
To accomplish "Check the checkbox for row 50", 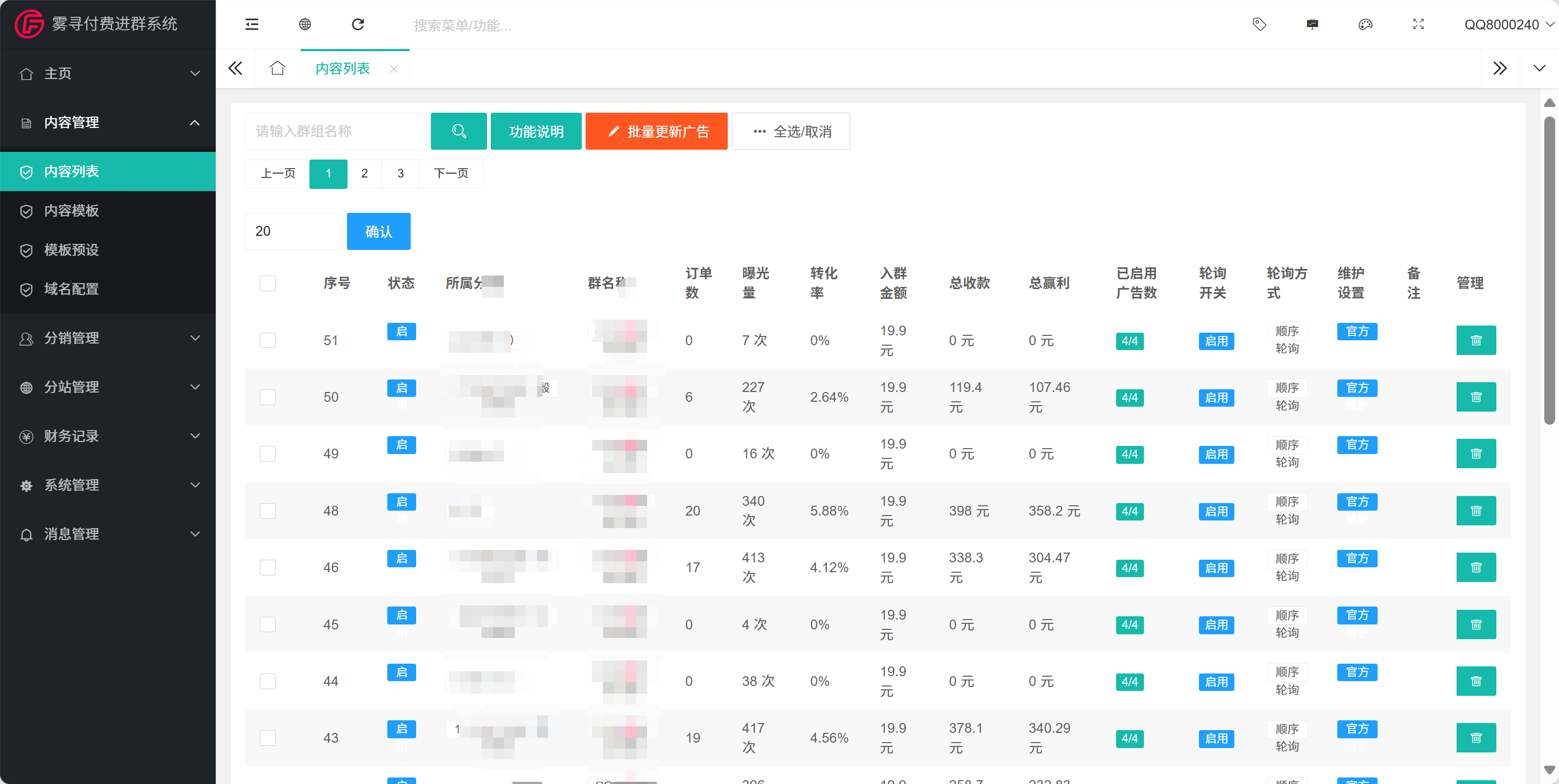I will [x=267, y=397].
